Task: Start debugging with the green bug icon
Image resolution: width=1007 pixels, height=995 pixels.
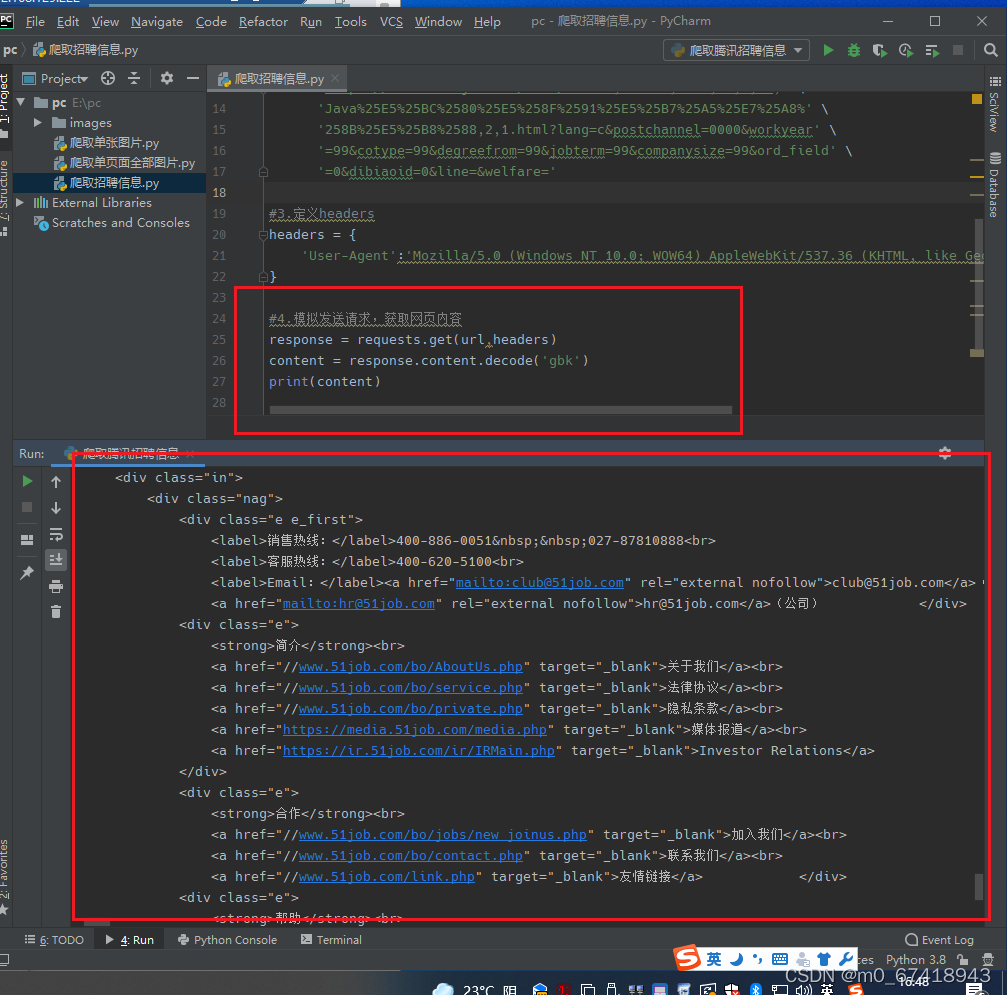Action: pos(854,50)
